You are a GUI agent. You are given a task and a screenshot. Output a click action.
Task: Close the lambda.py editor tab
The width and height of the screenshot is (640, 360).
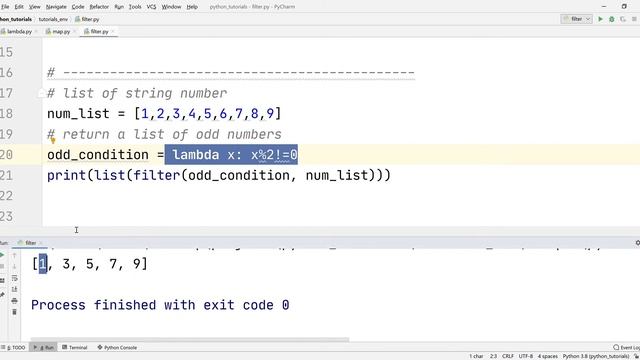point(36,31)
